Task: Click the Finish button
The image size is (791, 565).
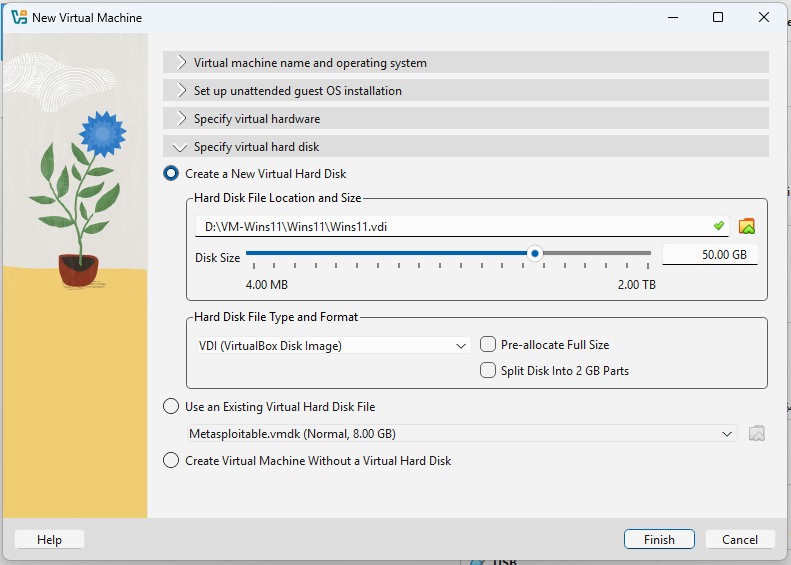Action: 659,539
